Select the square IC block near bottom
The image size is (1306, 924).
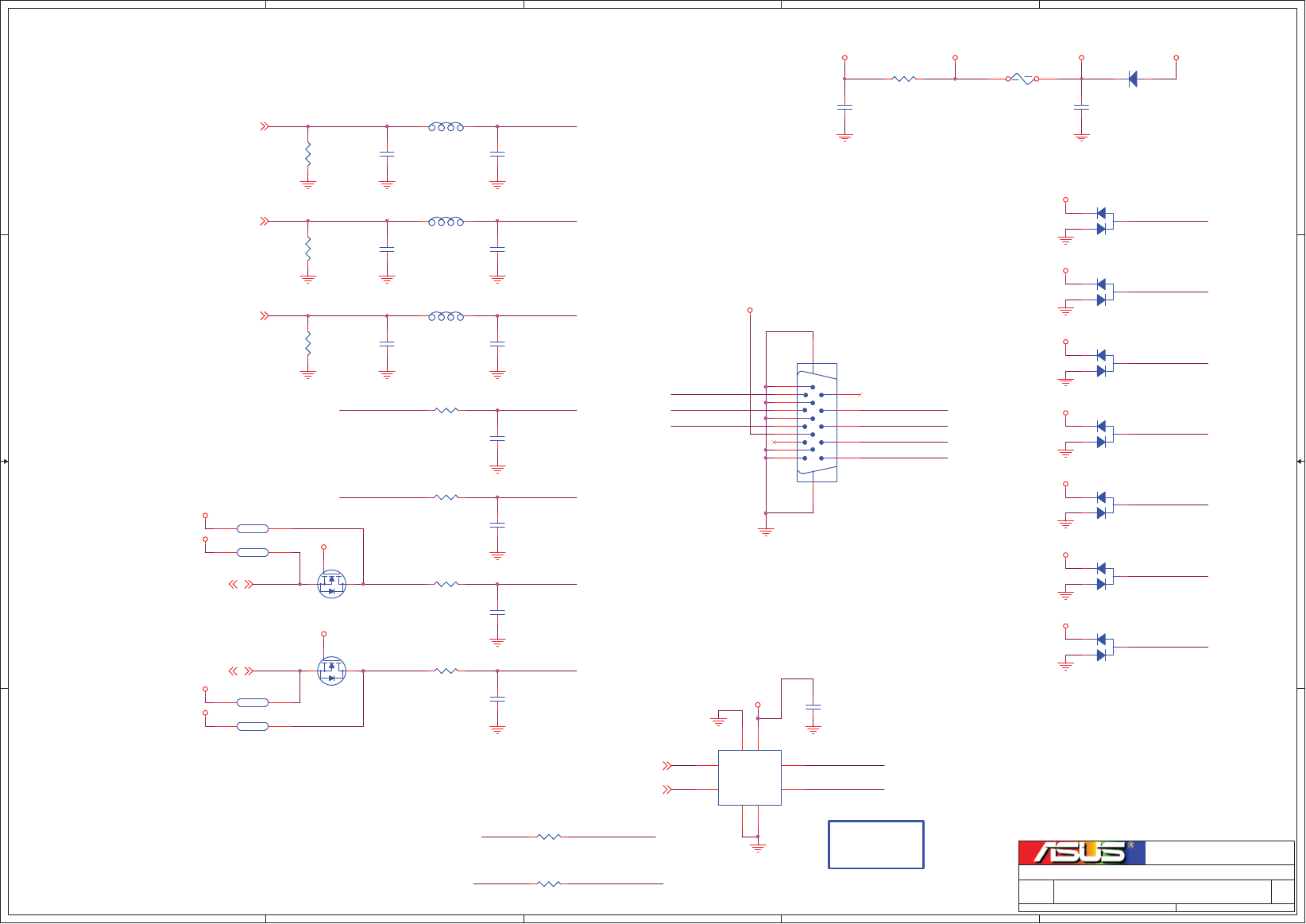750,778
